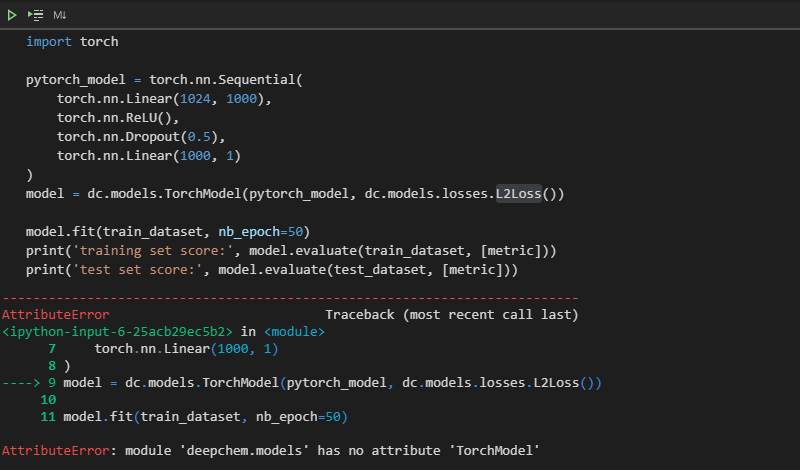Run the cell with the play icon

coord(12,15)
